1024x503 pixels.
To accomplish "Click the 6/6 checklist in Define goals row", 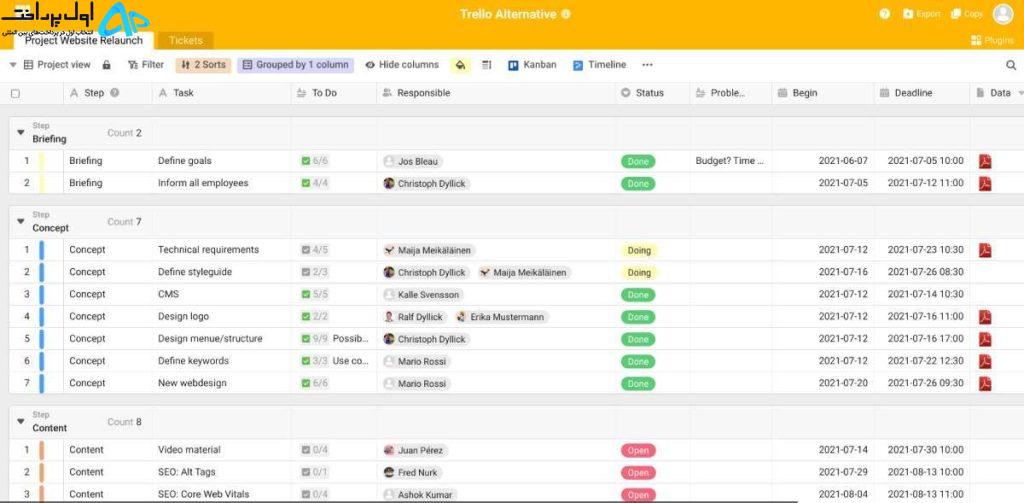I will [x=314, y=161].
